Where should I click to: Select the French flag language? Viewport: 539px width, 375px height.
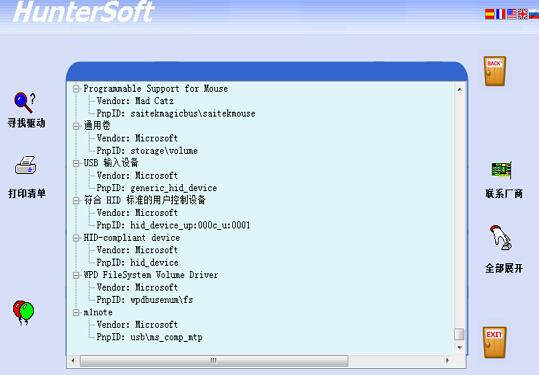[500, 14]
